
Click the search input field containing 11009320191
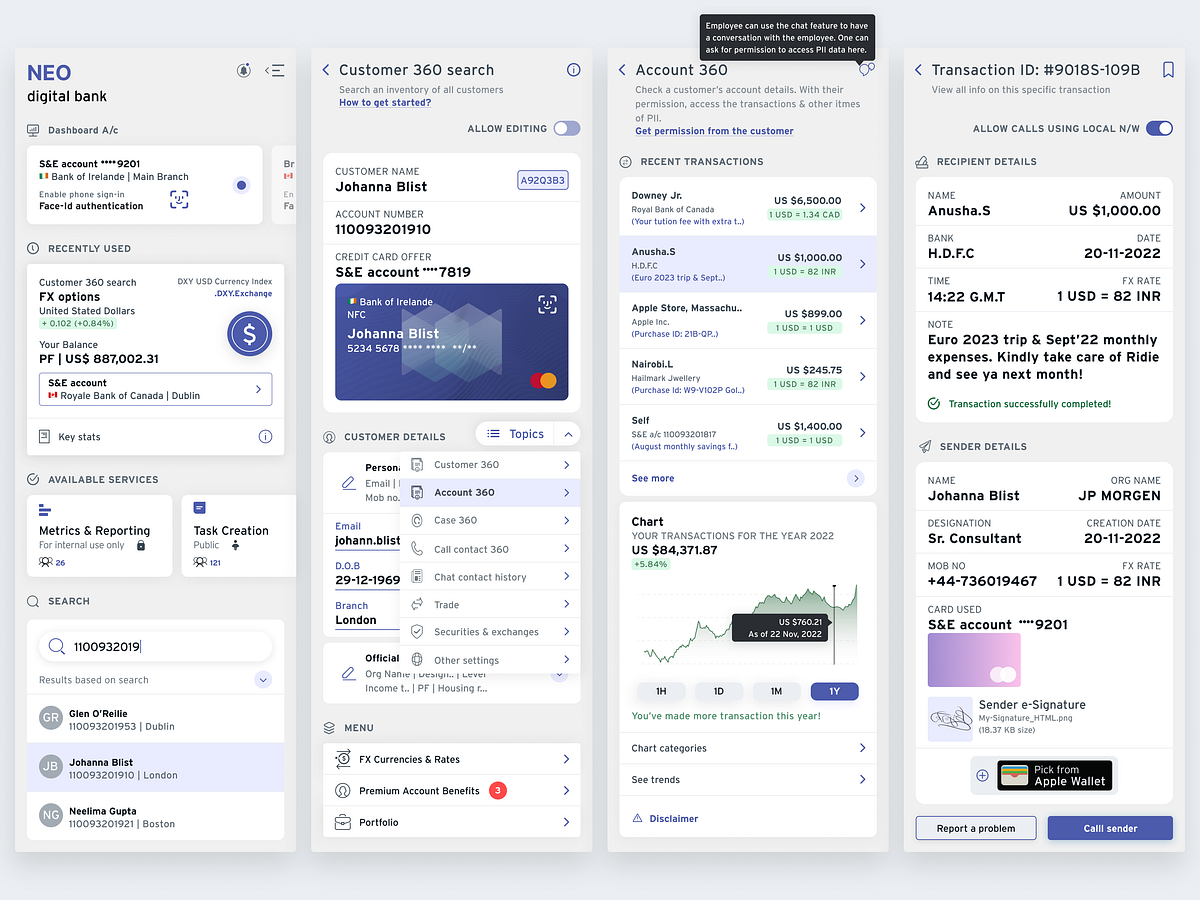(x=155, y=646)
